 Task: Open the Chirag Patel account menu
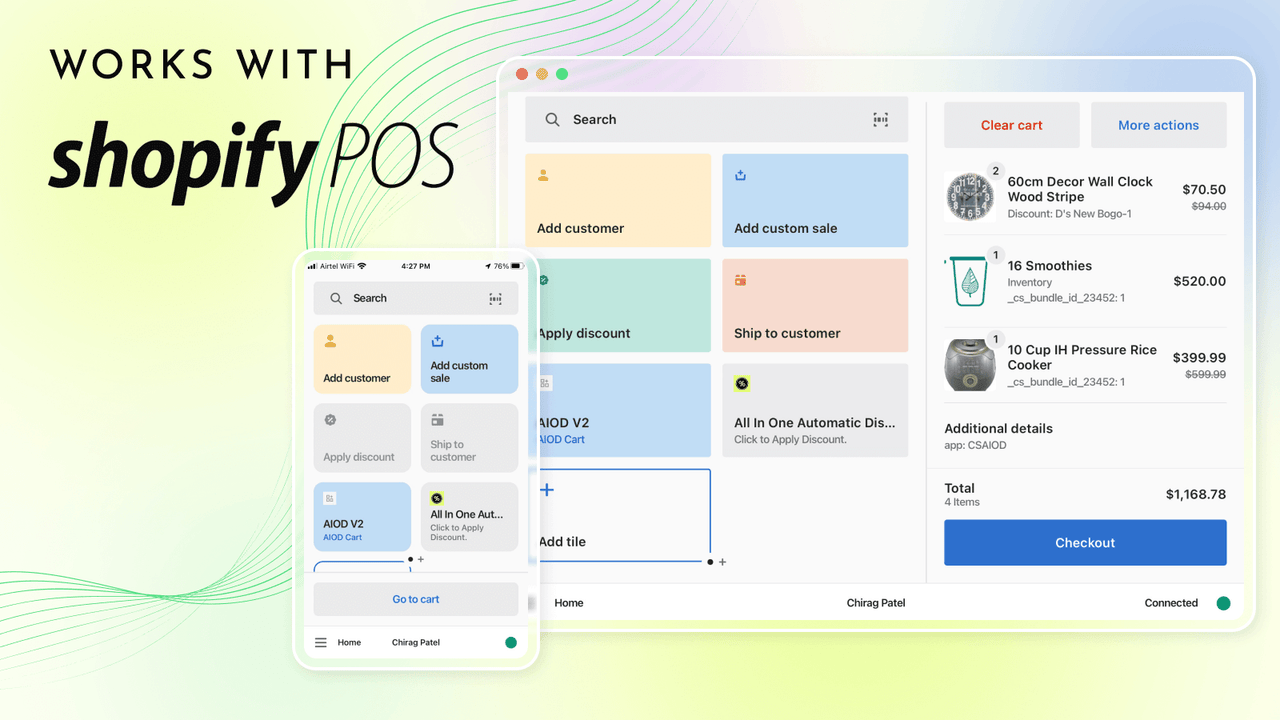tap(875, 603)
